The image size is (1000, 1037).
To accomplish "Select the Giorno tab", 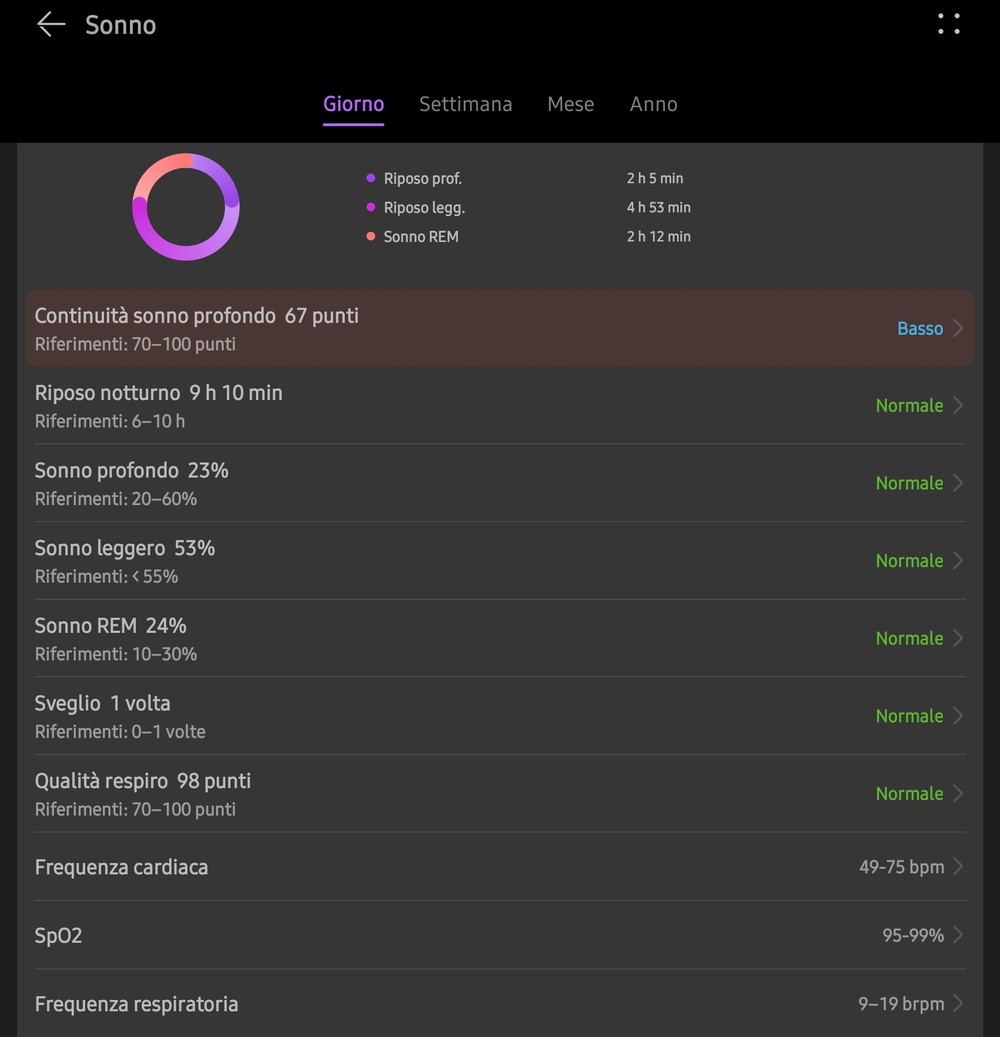I will coord(353,104).
